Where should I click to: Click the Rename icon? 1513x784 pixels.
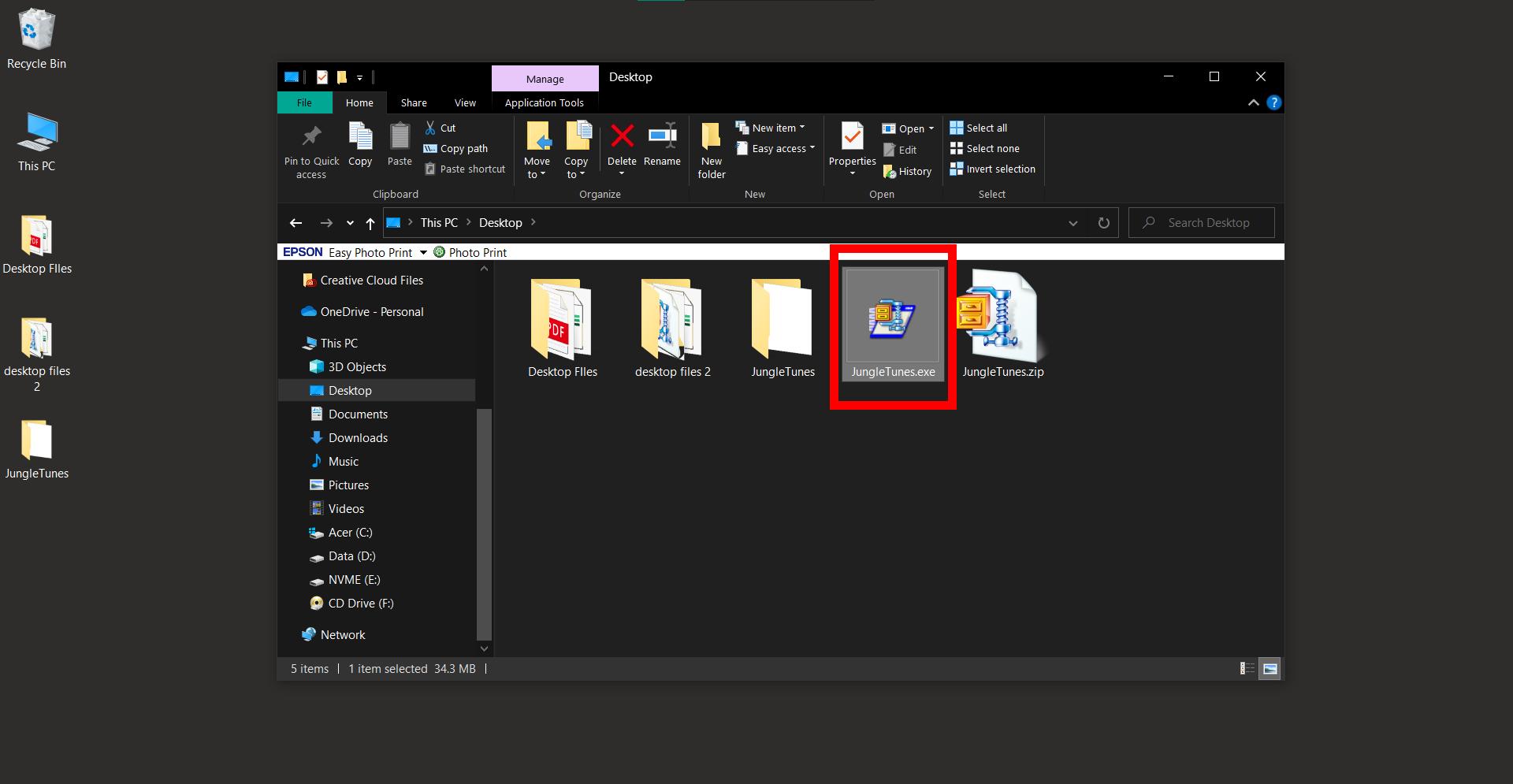click(x=662, y=147)
